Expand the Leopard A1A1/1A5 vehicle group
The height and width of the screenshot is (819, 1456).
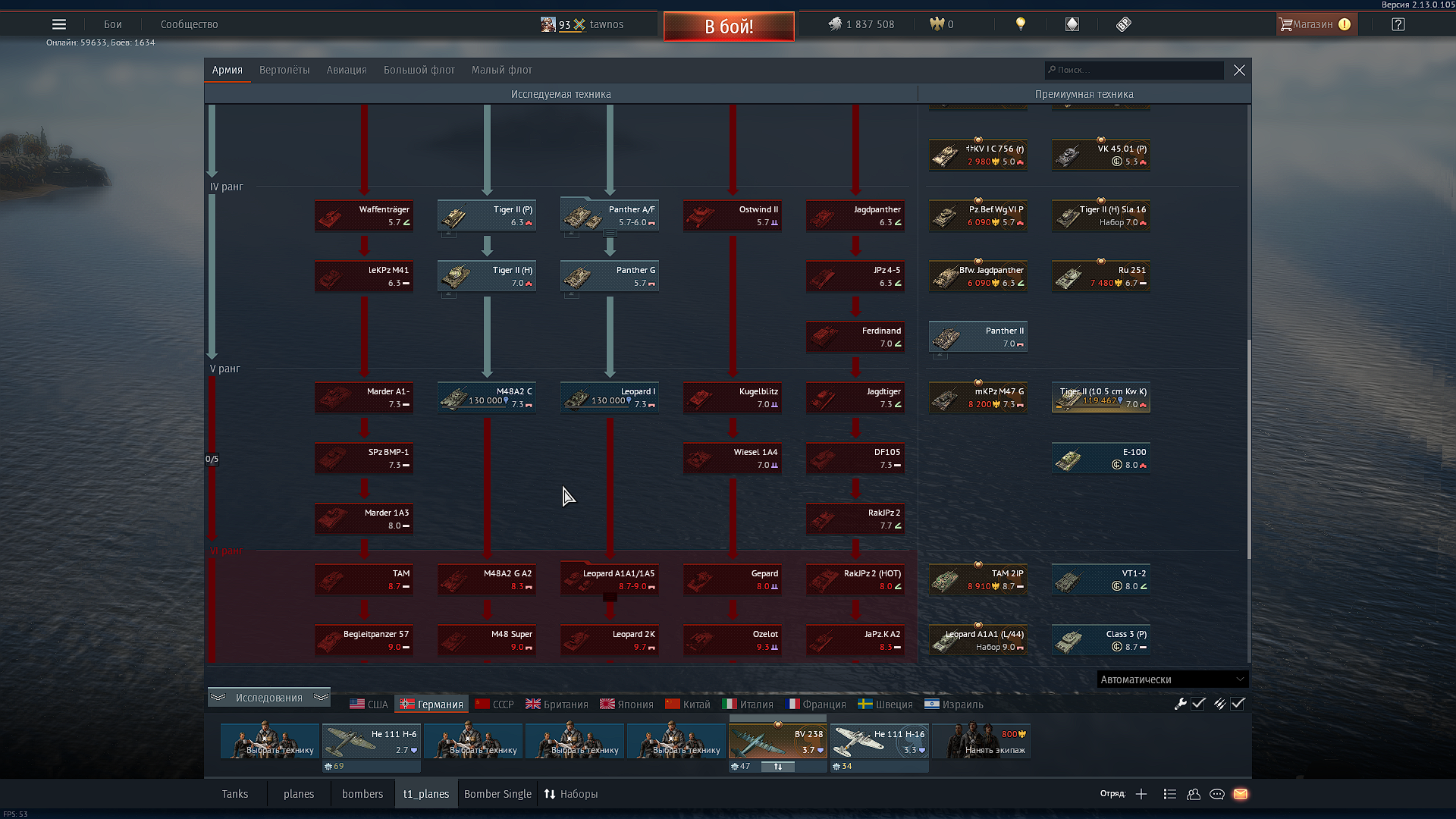610,598
